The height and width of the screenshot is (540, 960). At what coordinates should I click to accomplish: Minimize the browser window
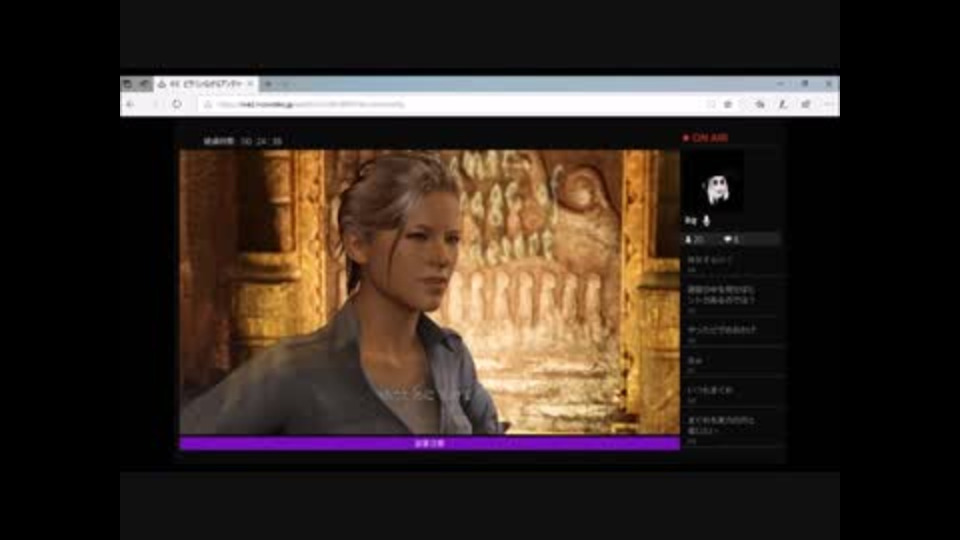click(781, 84)
